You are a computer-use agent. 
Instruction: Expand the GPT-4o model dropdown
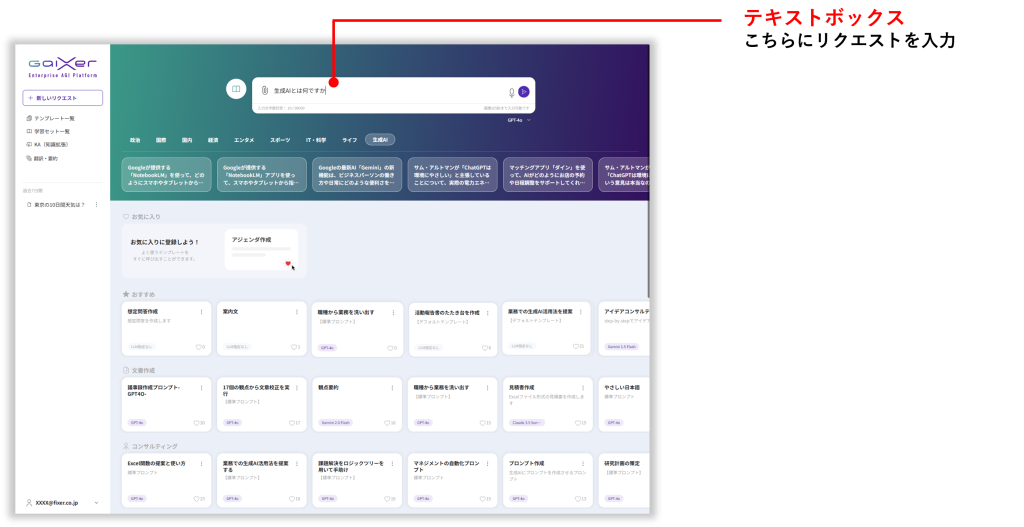coord(519,120)
